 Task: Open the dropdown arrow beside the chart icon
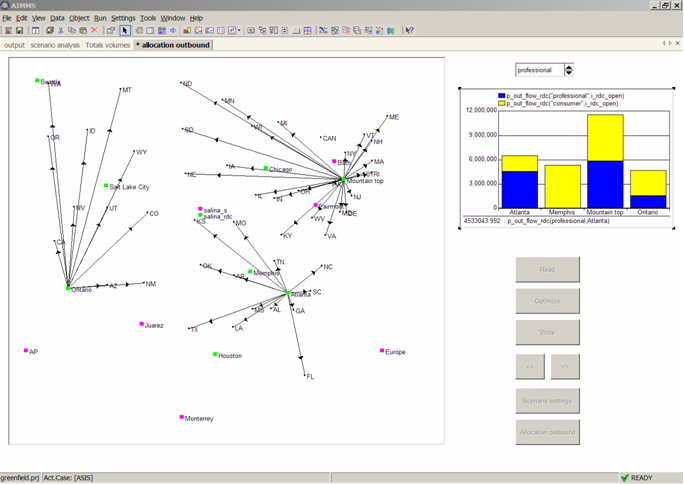click(239, 30)
